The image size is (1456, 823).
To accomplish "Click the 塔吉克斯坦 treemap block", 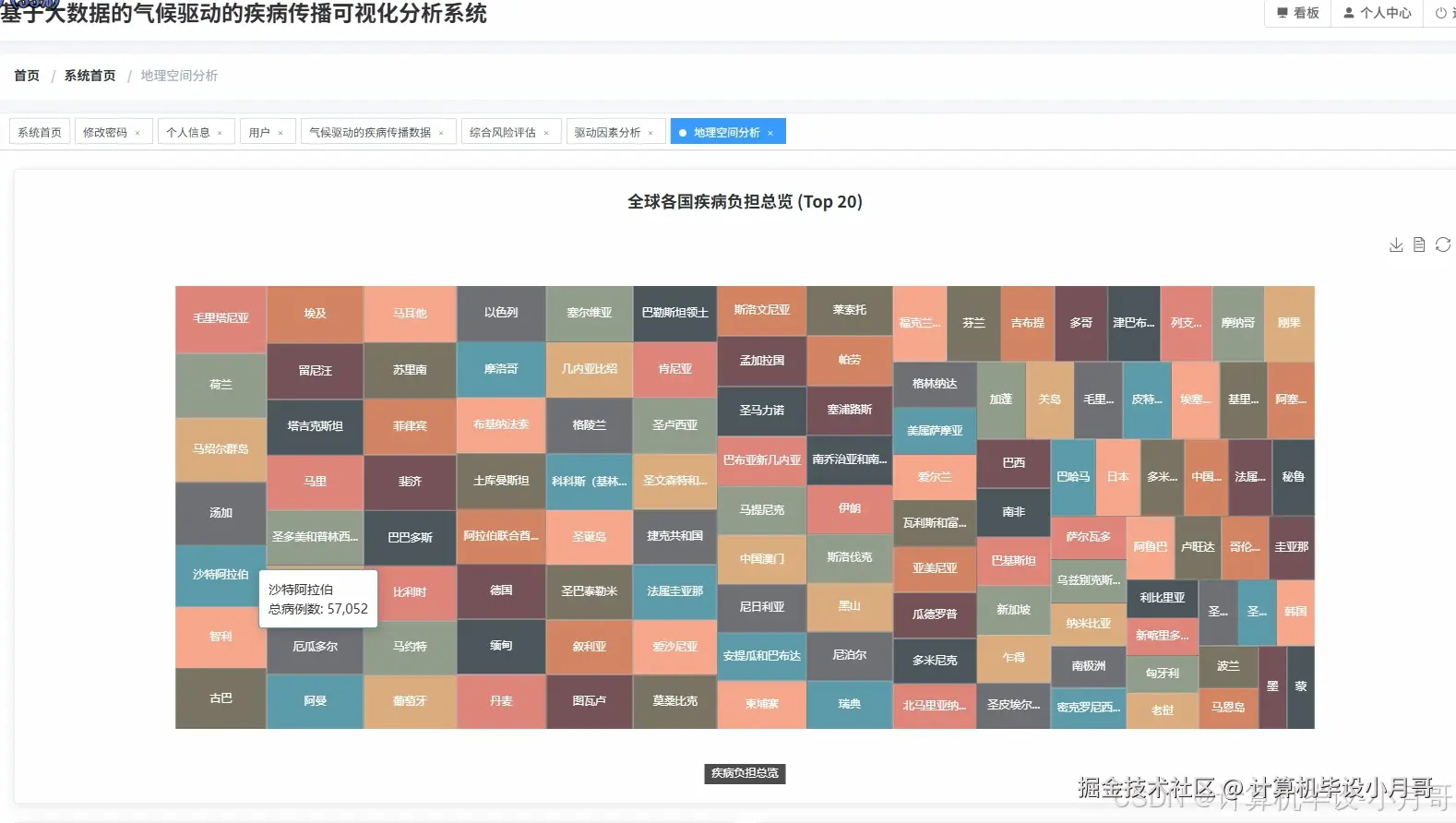I will tap(316, 426).
